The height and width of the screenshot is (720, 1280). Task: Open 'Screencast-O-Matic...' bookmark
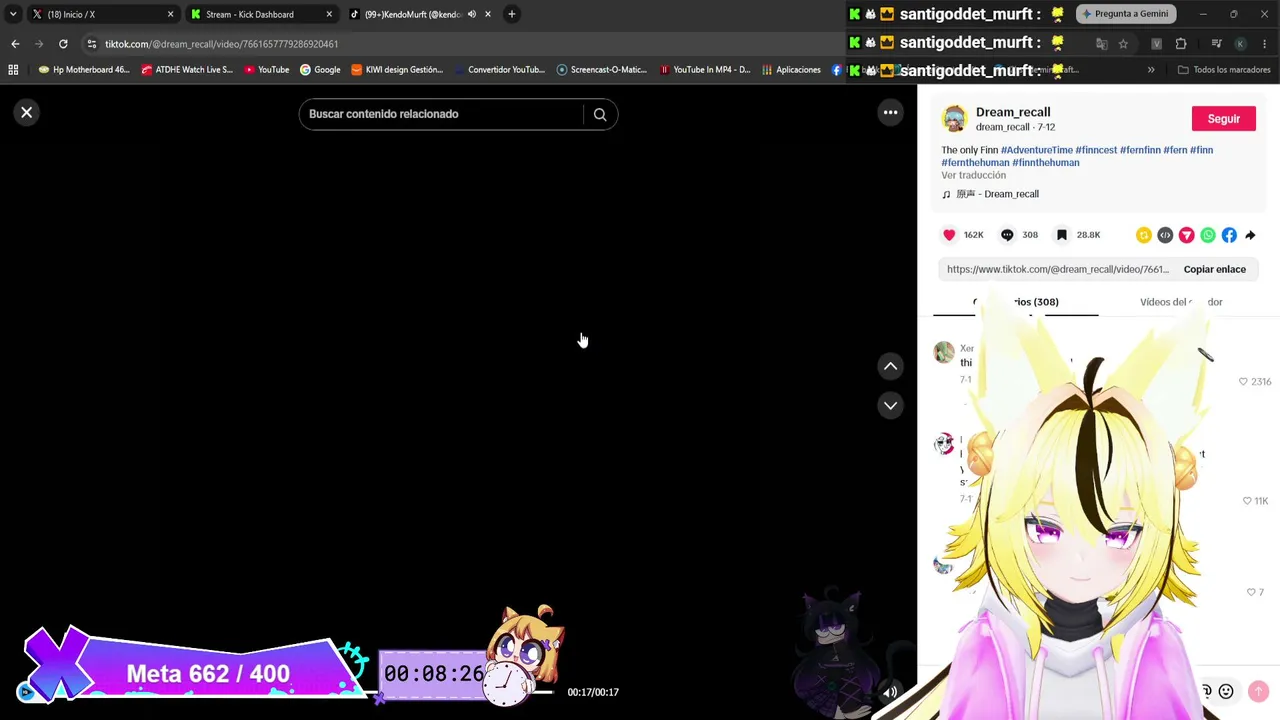pyautogui.click(x=602, y=70)
